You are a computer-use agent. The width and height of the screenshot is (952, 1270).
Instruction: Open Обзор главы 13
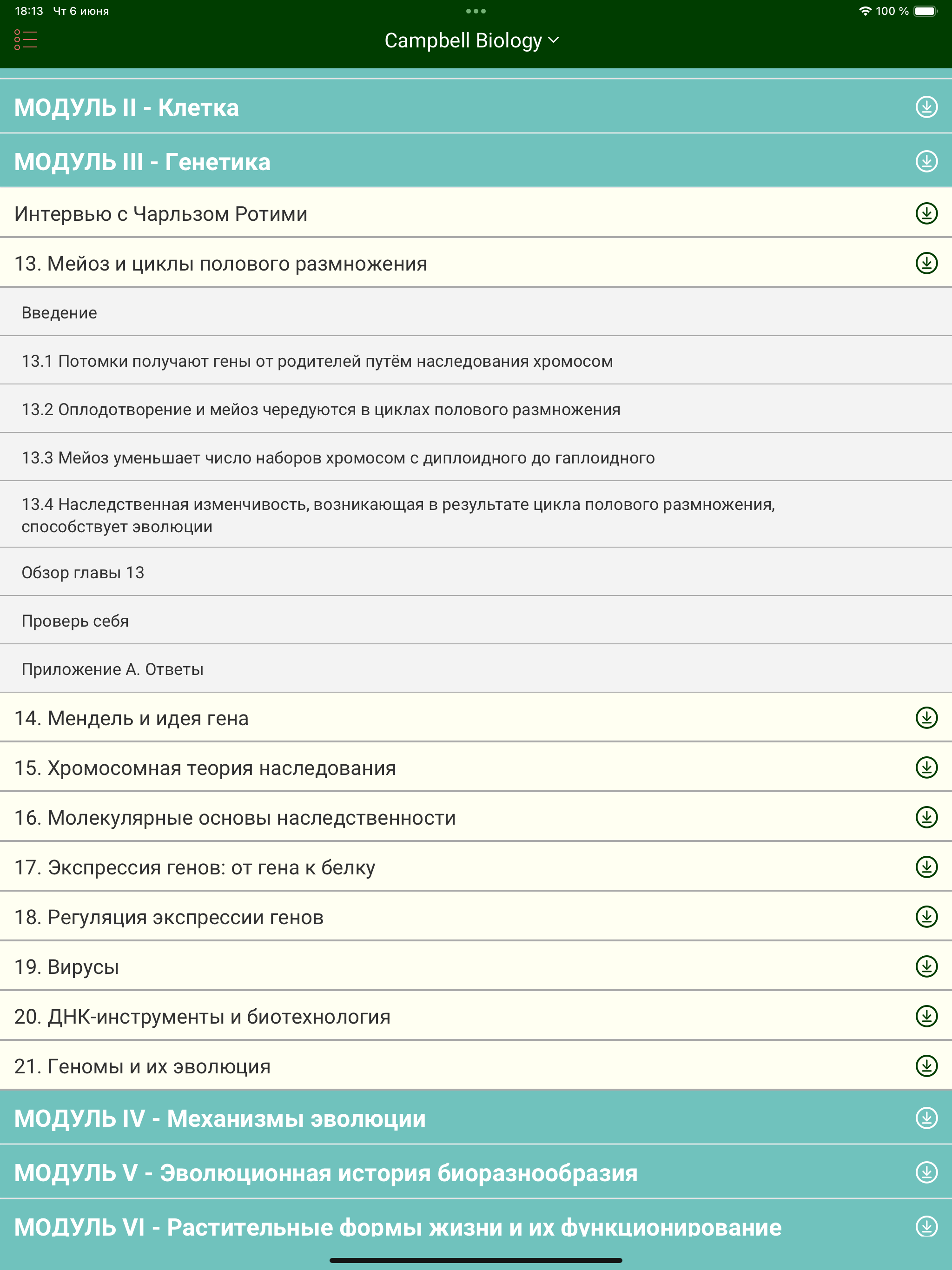point(476,572)
